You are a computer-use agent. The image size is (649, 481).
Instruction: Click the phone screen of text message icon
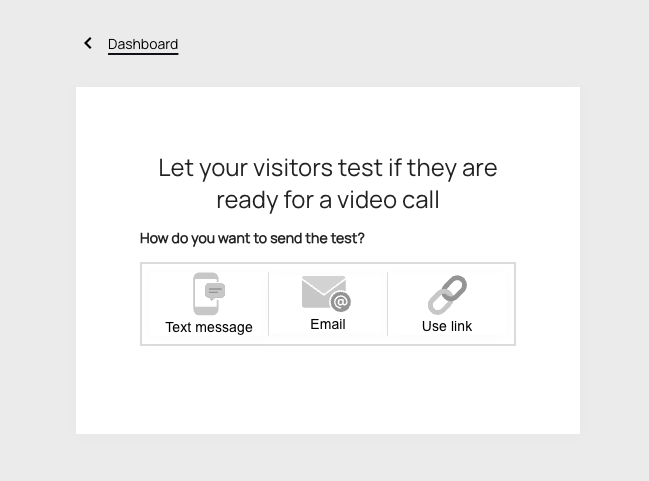pyautogui.click(x=206, y=293)
